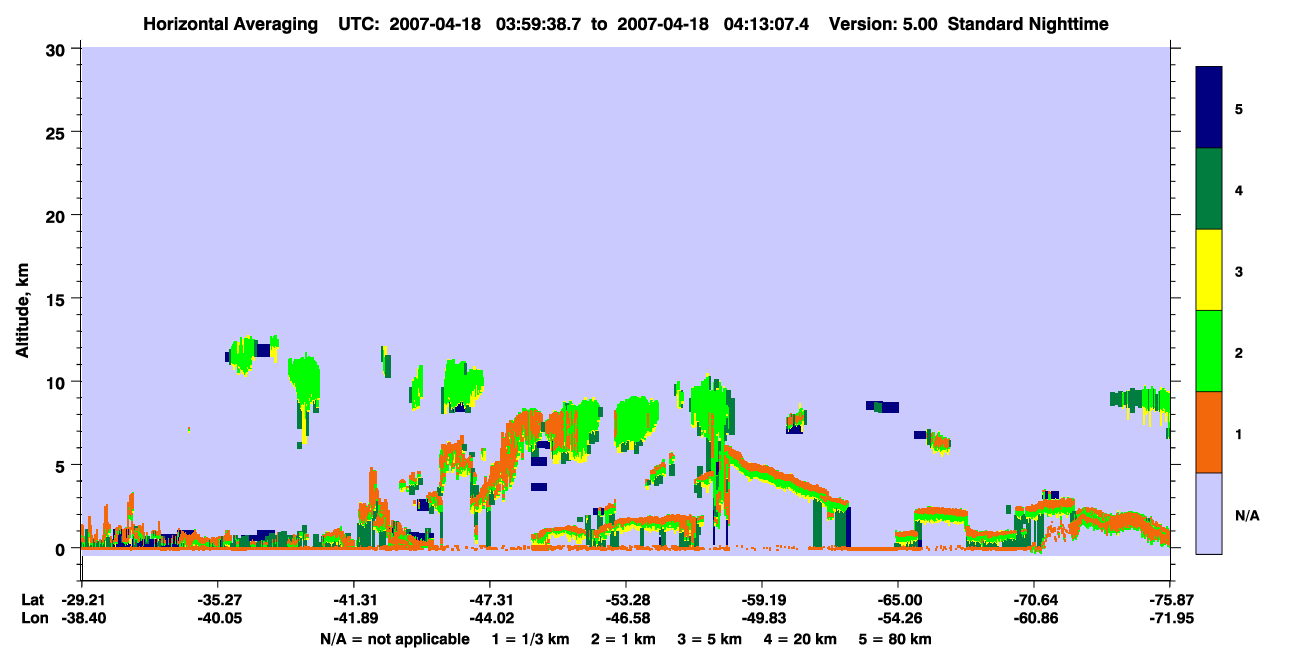Click the dark blue colorbar segment labeled 5
The width and height of the screenshot is (1300, 667).
point(1209,108)
